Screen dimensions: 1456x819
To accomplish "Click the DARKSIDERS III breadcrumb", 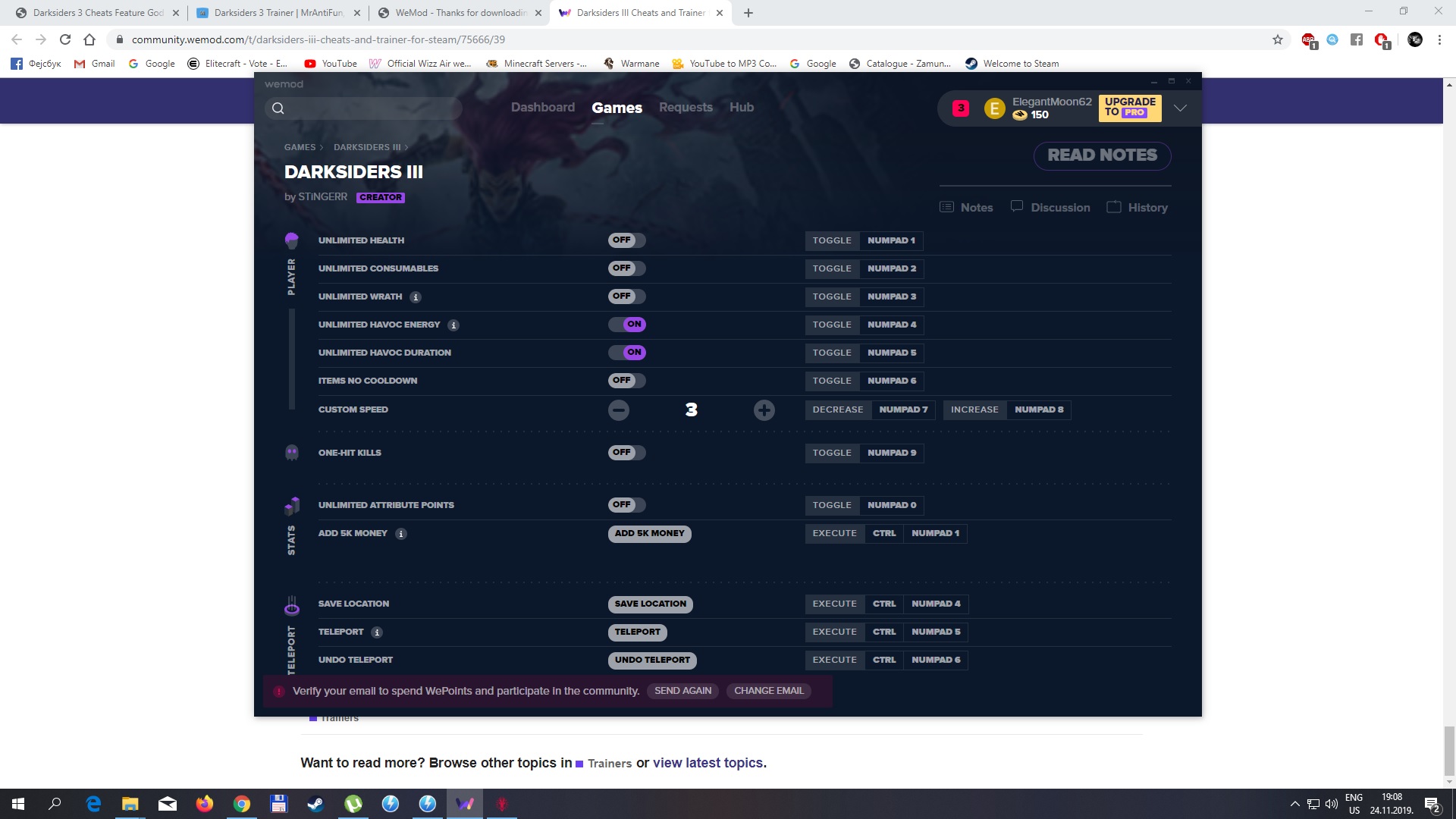I will click(x=367, y=147).
